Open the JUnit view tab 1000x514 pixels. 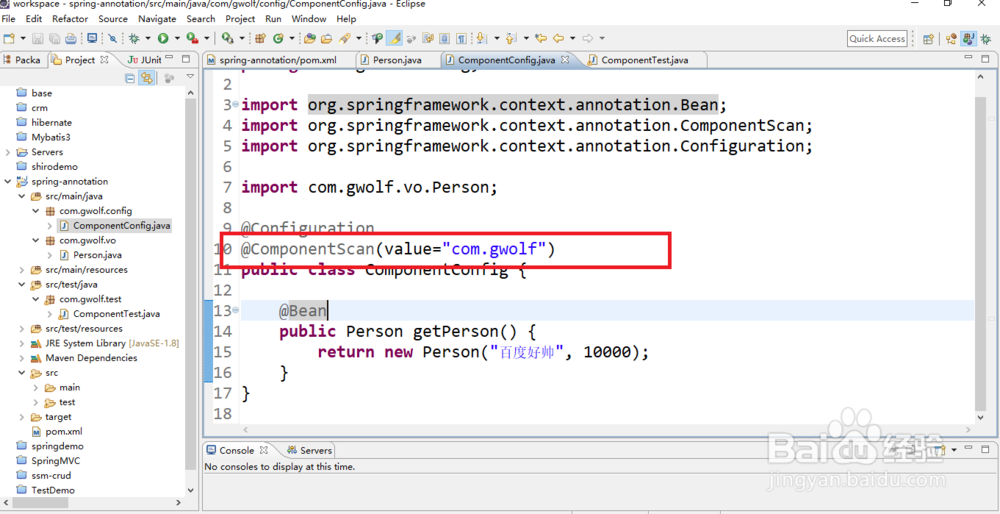[x=144, y=60]
